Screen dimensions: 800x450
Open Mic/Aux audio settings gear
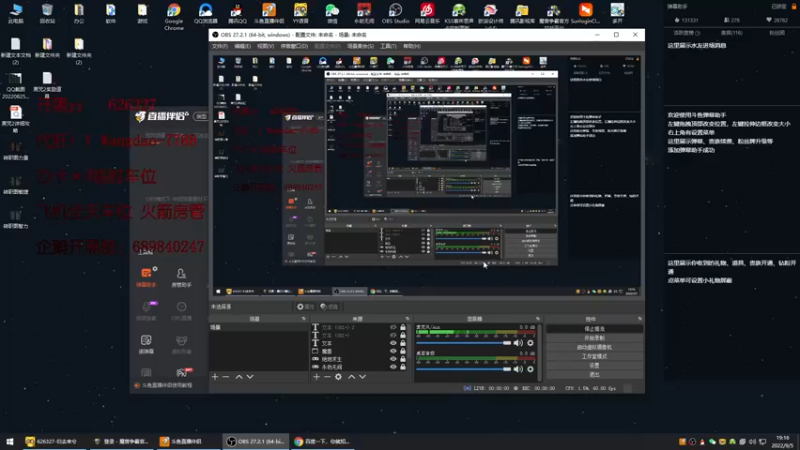pos(531,343)
